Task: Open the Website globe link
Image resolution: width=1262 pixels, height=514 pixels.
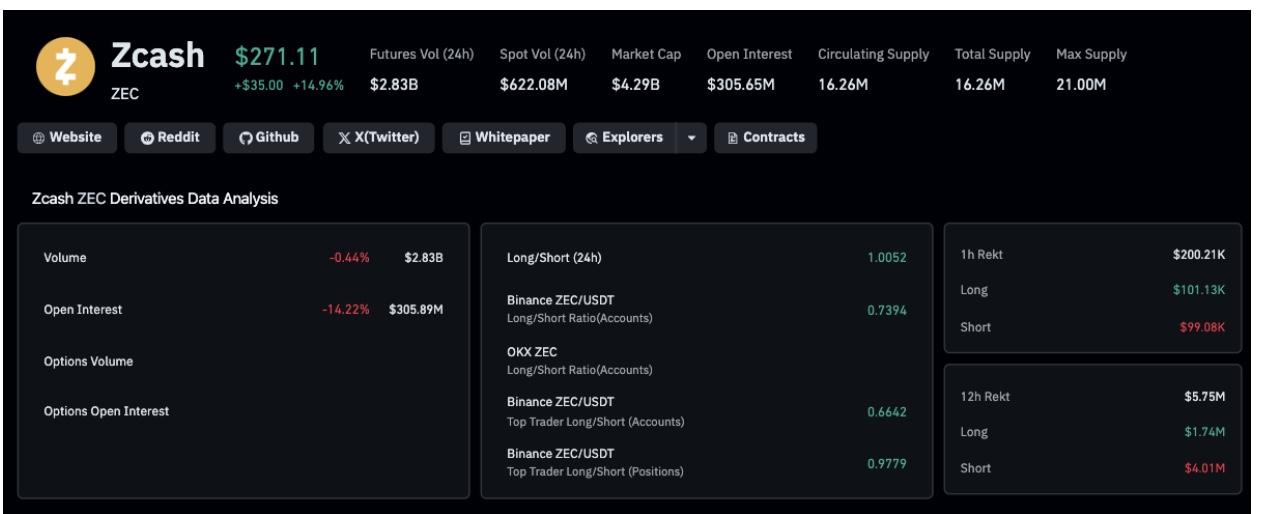Action: [67, 138]
